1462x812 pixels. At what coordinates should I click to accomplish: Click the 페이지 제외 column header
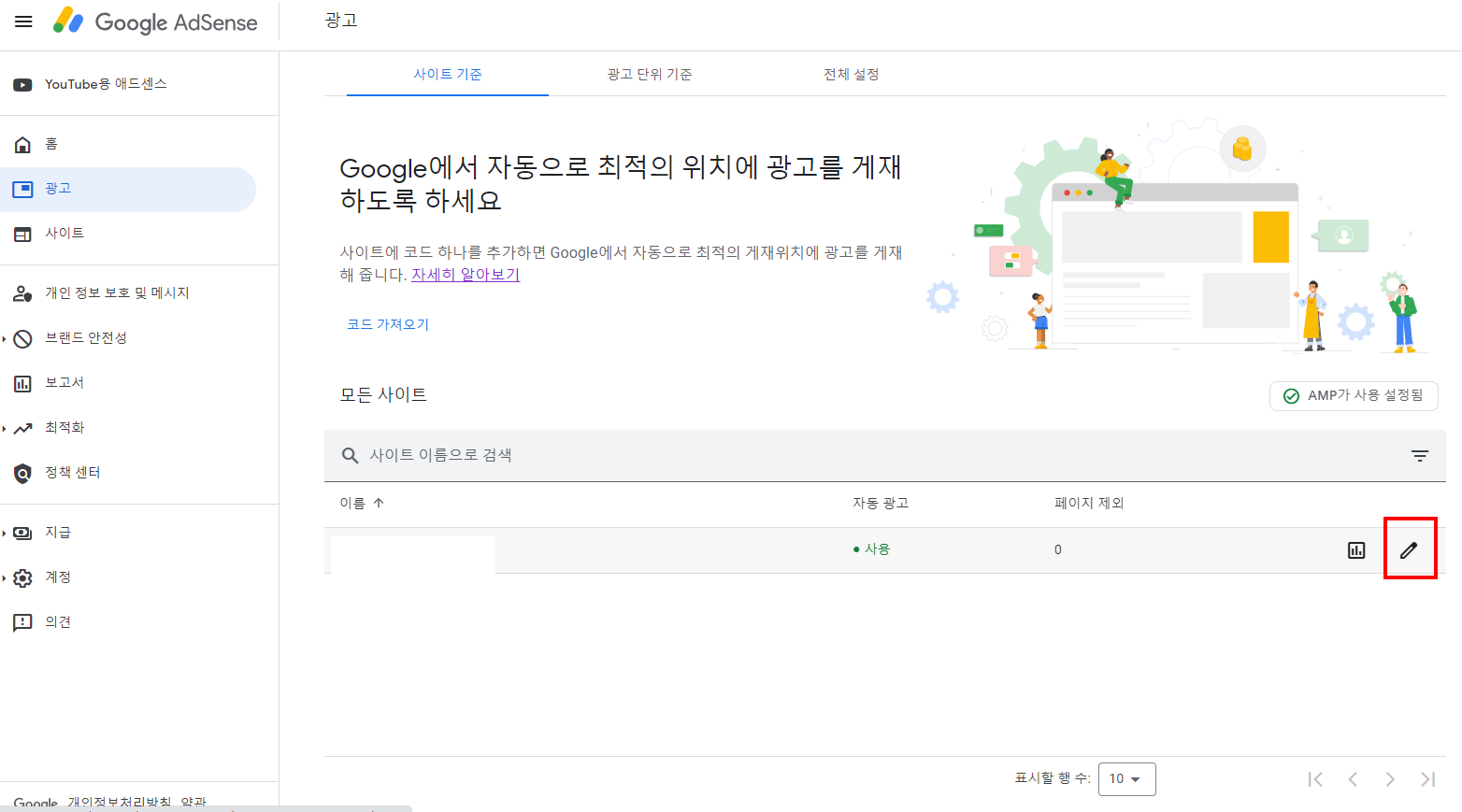[x=1089, y=503]
